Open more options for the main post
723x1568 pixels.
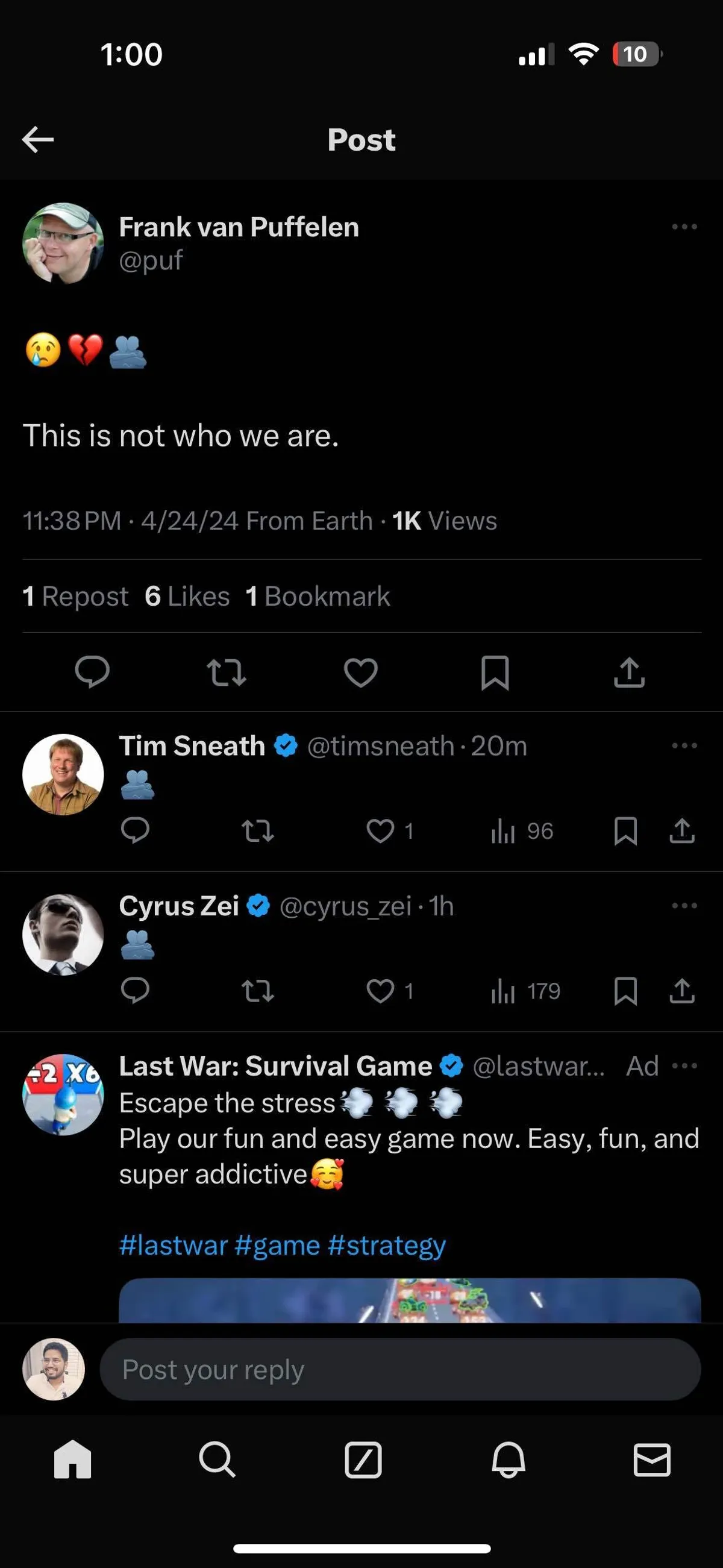(684, 227)
